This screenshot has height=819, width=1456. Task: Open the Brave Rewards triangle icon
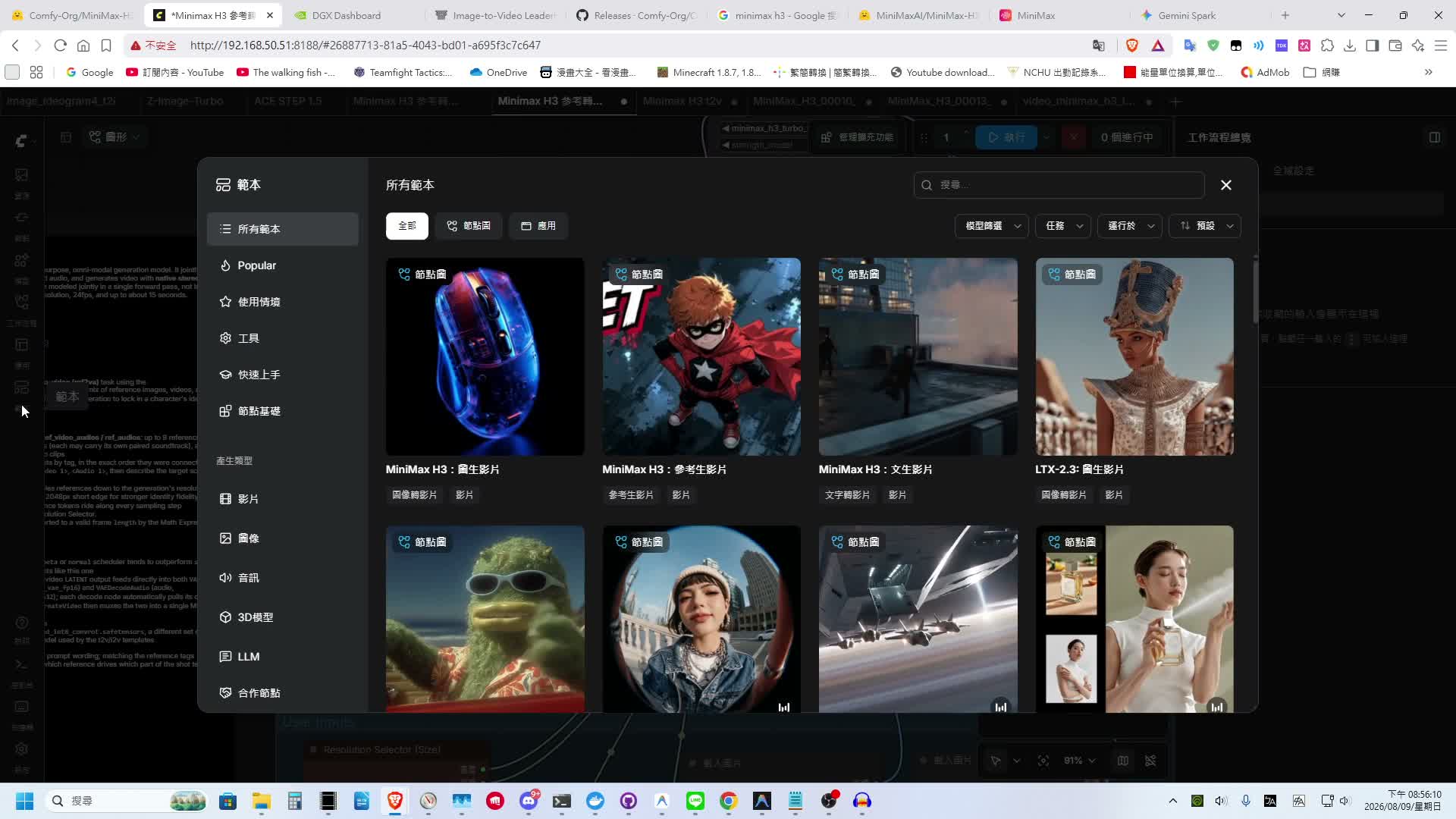click(1158, 45)
